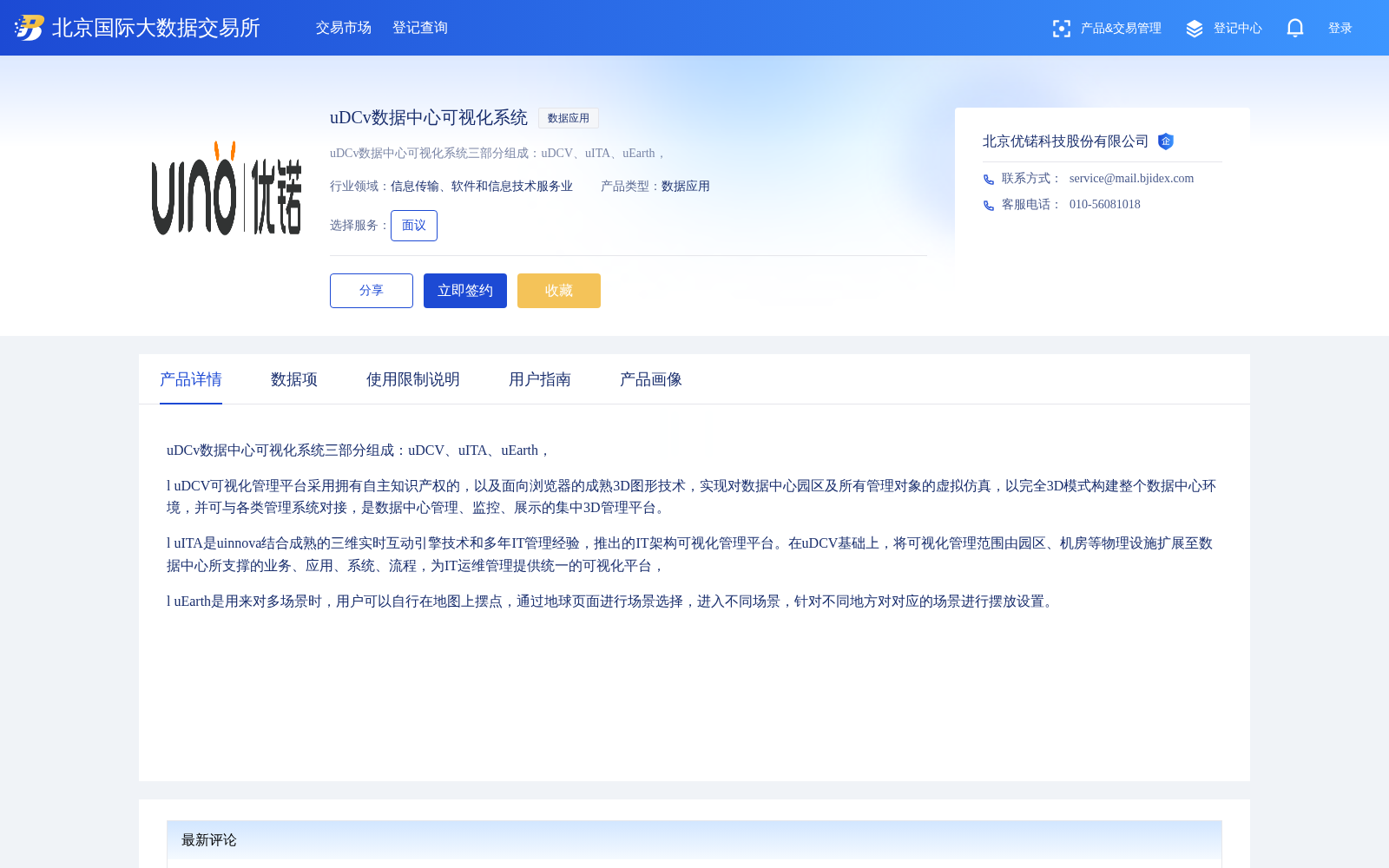Open the notification bell icon
The width and height of the screenshot is (1389, 868).
click(1295, 28)
